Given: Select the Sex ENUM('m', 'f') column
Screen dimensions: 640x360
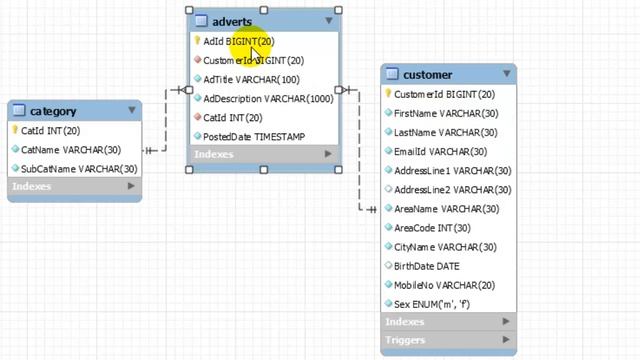Looking at the screenshot, I should (x=432, y=304).
